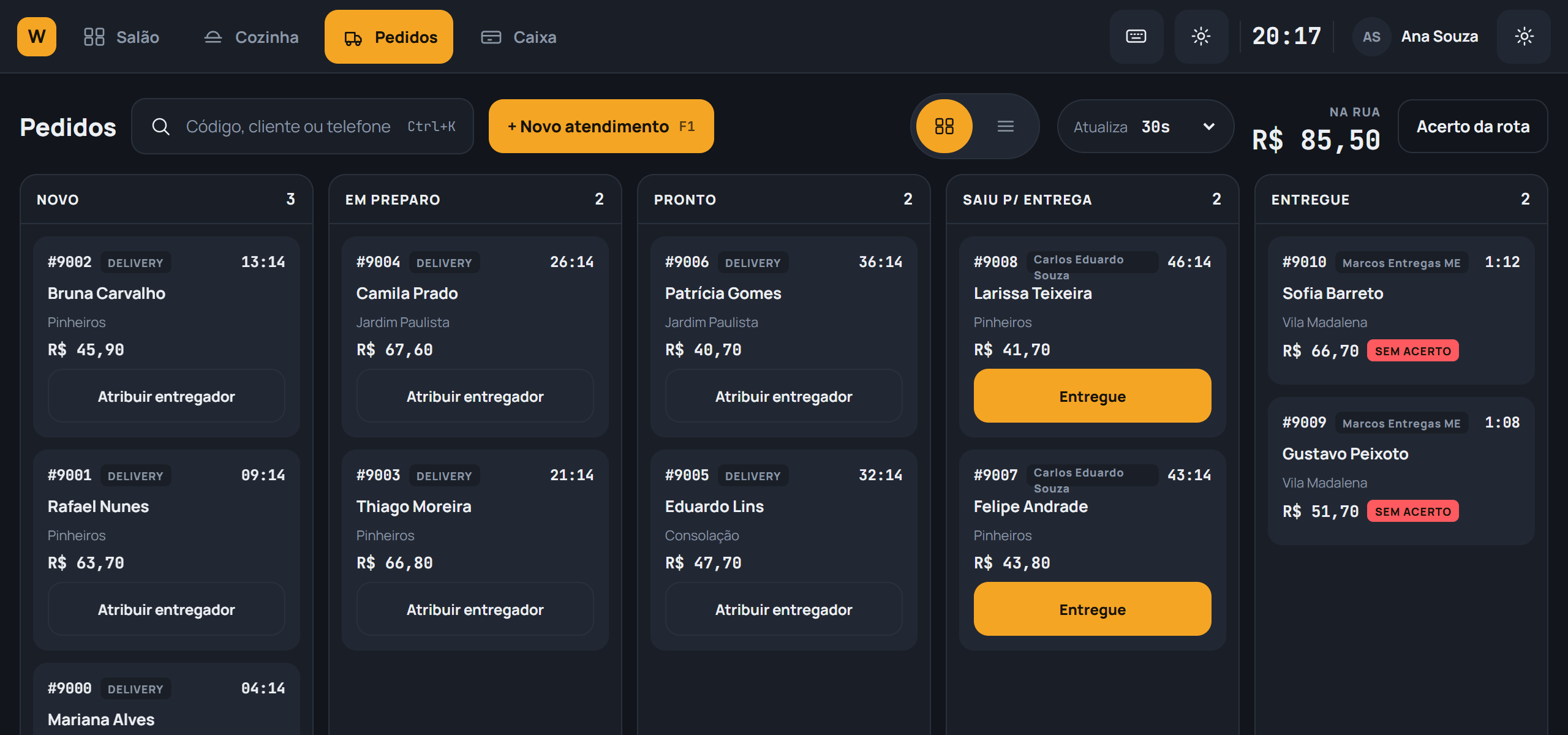The height and width of the screenshot is (735, 1568).
Task: Click Marcos Entregas ME tag on #9009
Action: click(1401, 423)
